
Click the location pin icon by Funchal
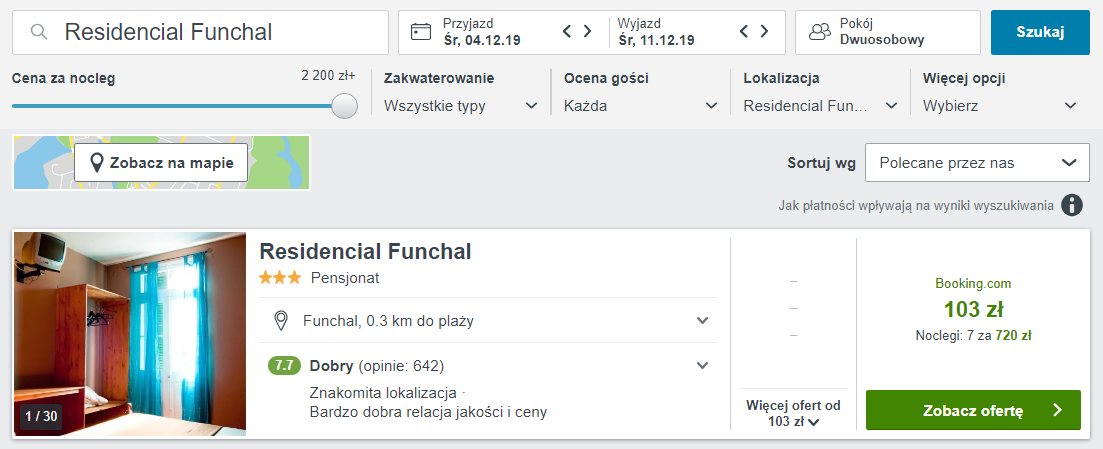[x=281, y=321]
